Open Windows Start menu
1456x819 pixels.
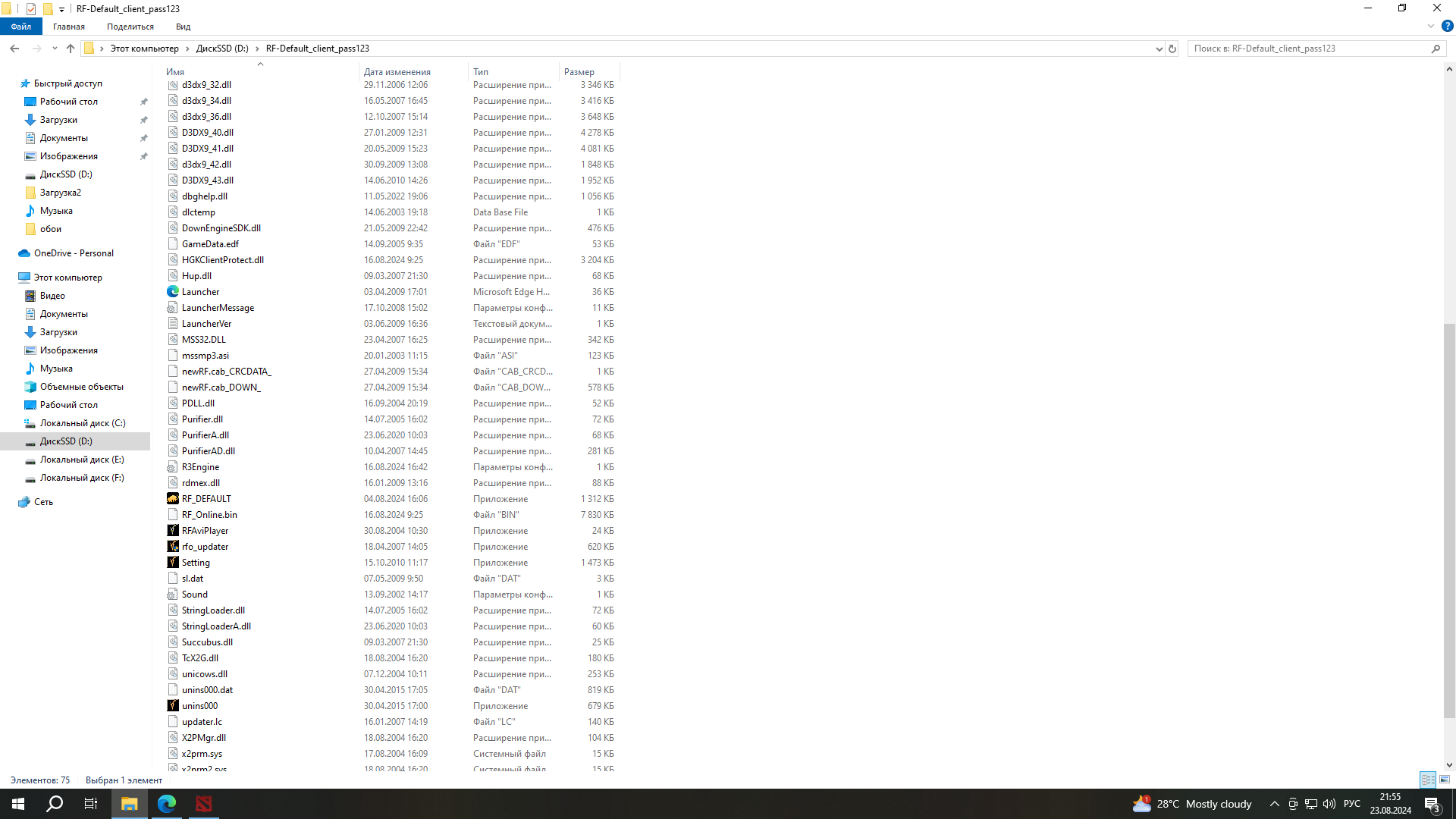click(x=18, y=804)
